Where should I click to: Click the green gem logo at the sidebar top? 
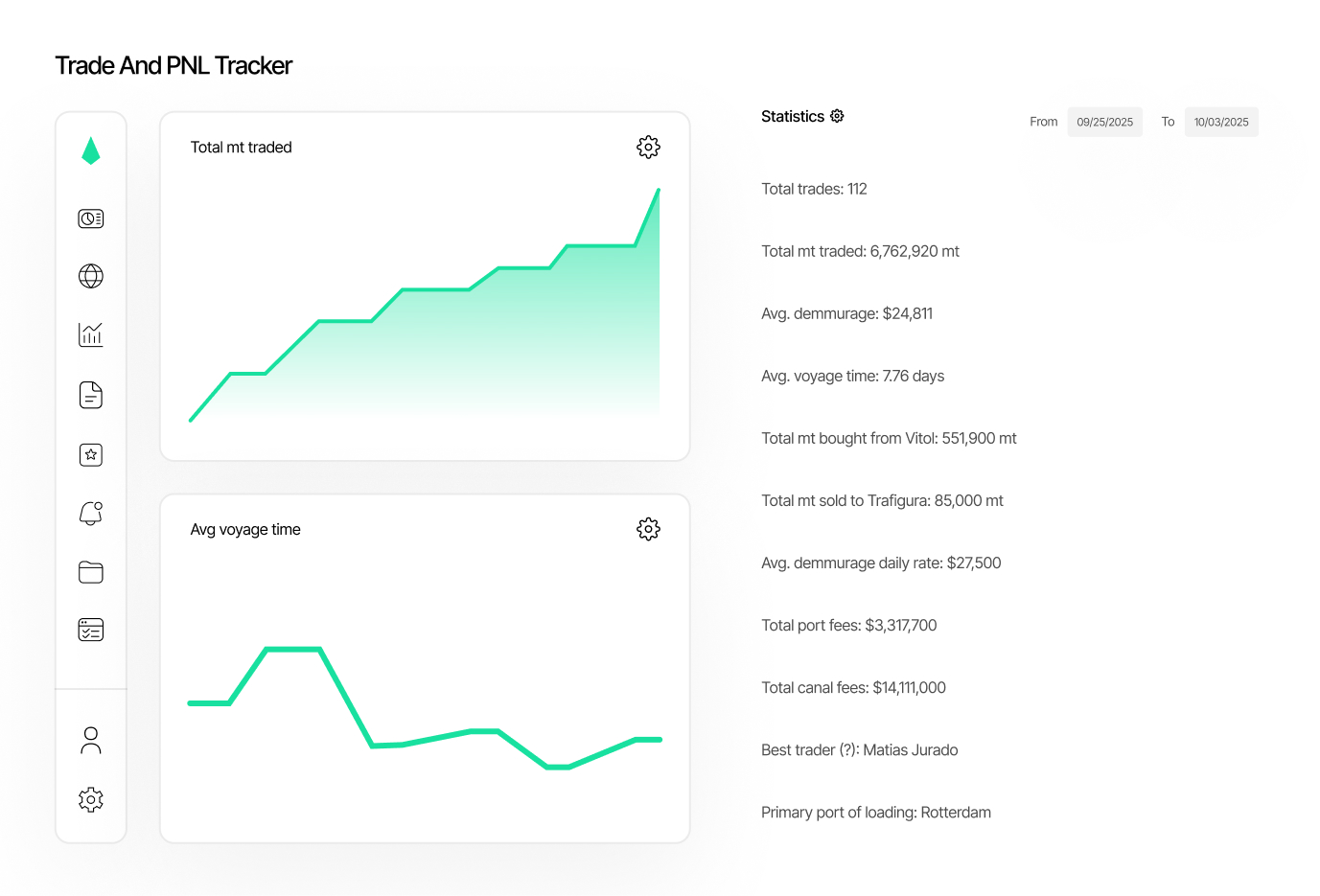click(x=90, y=150)
